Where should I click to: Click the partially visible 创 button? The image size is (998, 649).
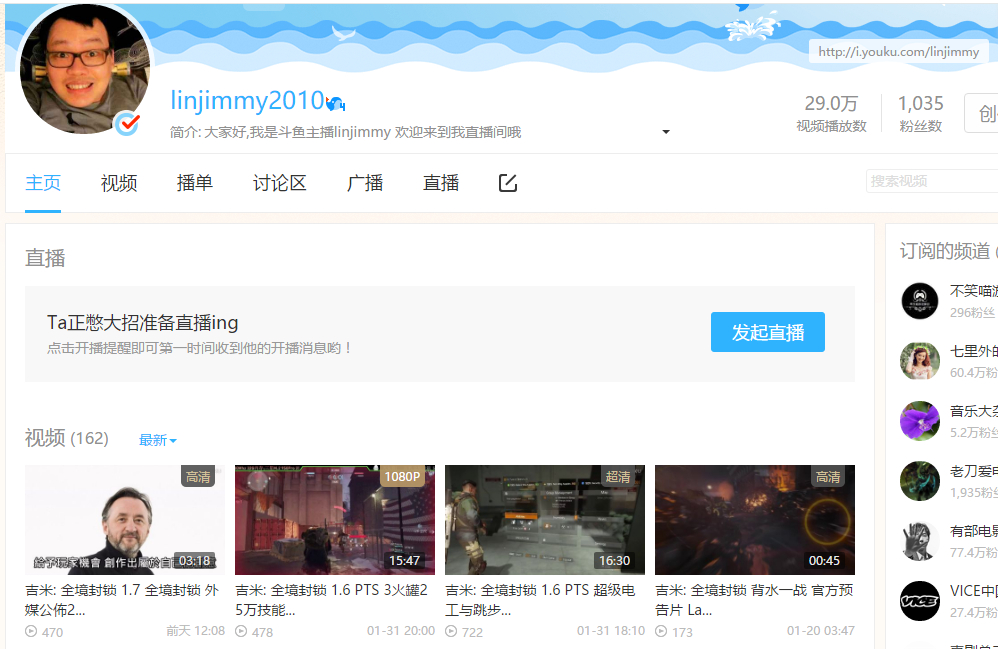pos(981,113)
